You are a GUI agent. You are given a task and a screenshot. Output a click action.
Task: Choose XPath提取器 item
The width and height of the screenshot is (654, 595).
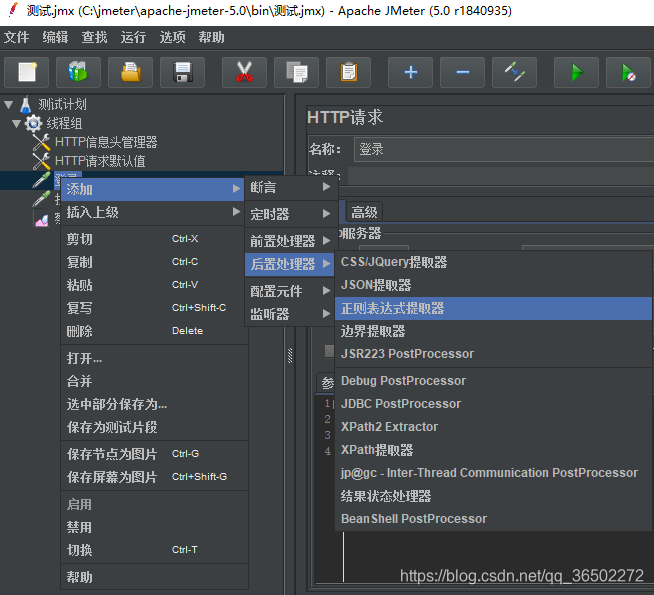point(493,450)
